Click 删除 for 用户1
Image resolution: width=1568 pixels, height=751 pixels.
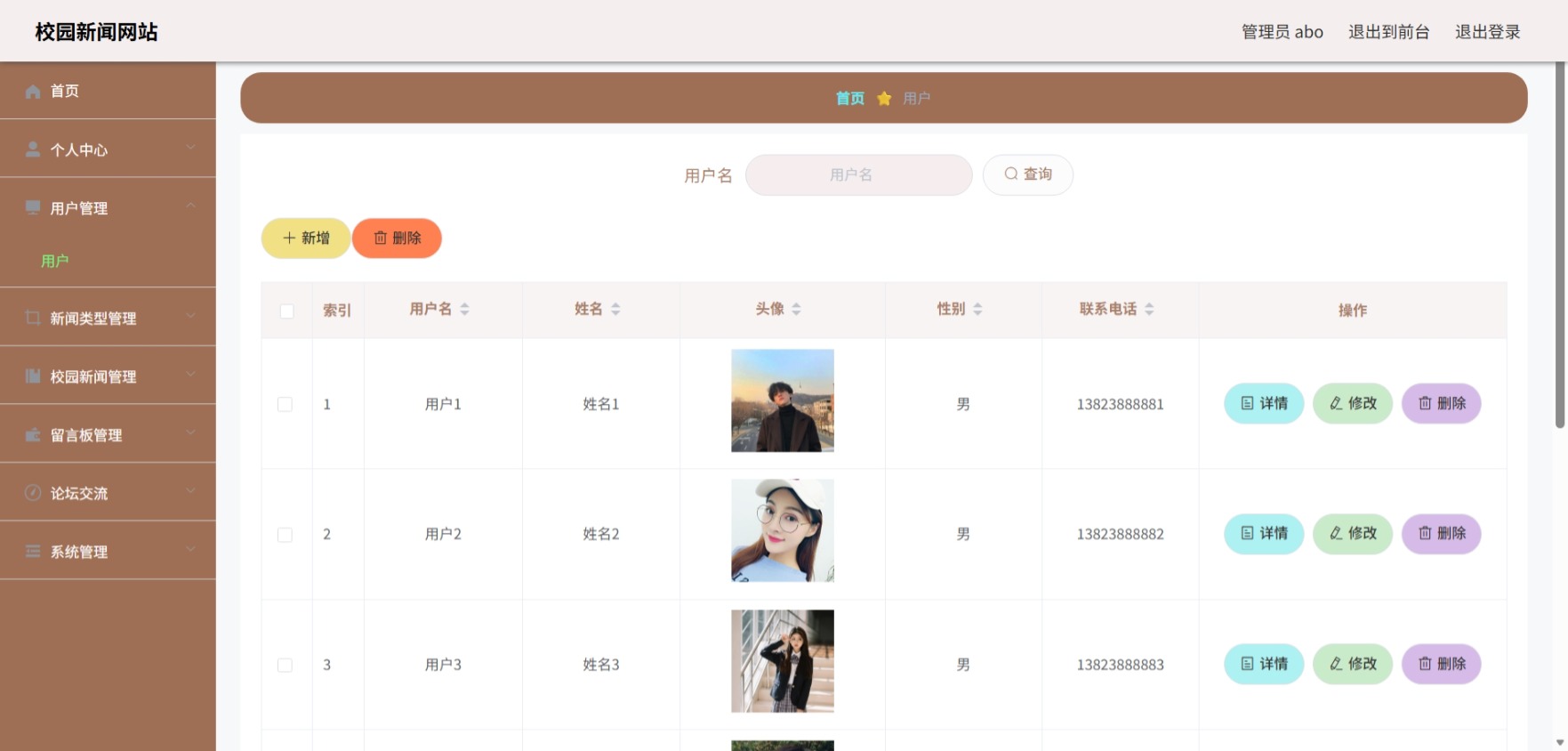1442,403
